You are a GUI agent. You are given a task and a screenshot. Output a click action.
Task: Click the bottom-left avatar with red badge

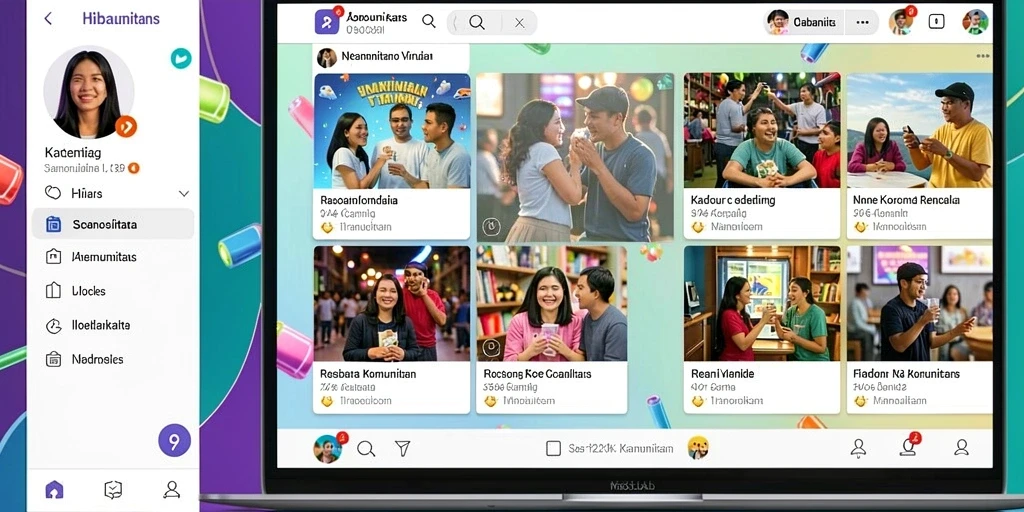click(328, 448)
